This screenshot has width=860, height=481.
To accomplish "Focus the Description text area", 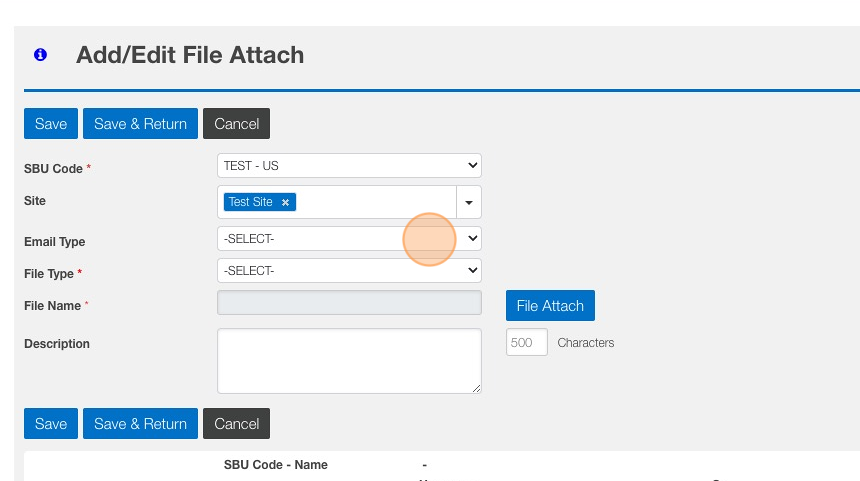I will (x=349, y=361).
